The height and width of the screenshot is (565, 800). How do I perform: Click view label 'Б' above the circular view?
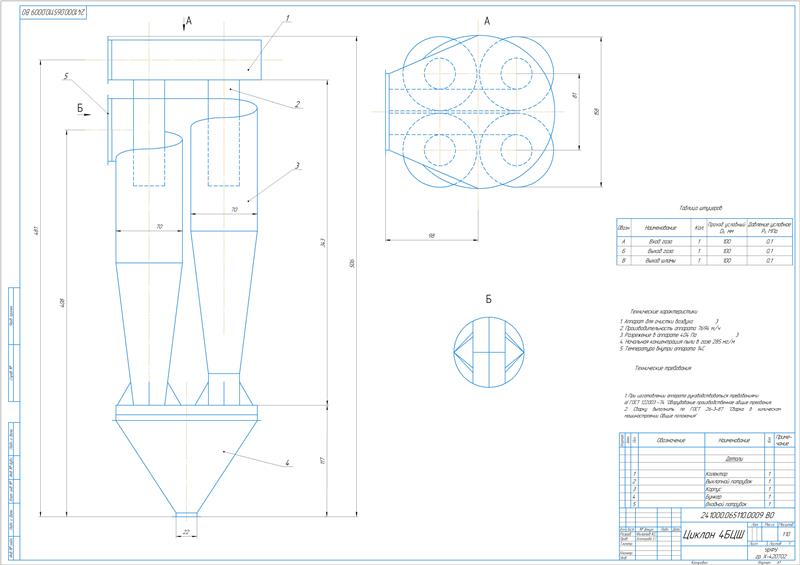(489, 299)
